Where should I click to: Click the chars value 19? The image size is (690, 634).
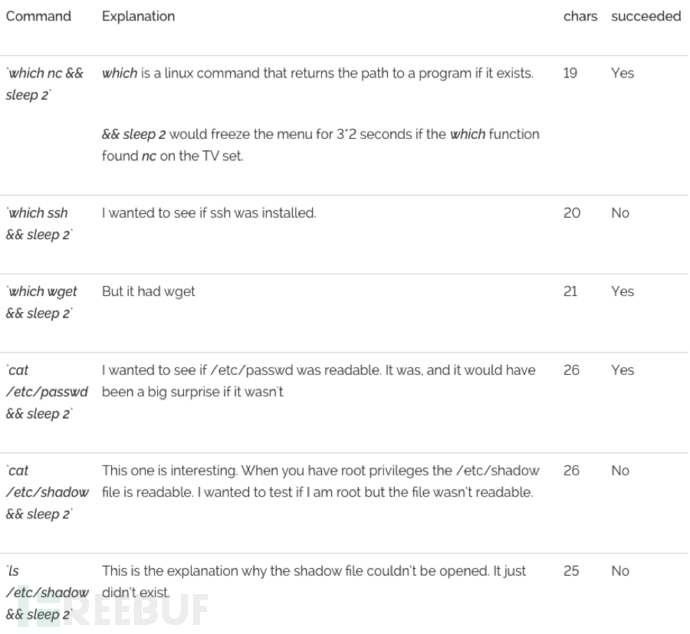pyautogui.click(x=570, y=73)
